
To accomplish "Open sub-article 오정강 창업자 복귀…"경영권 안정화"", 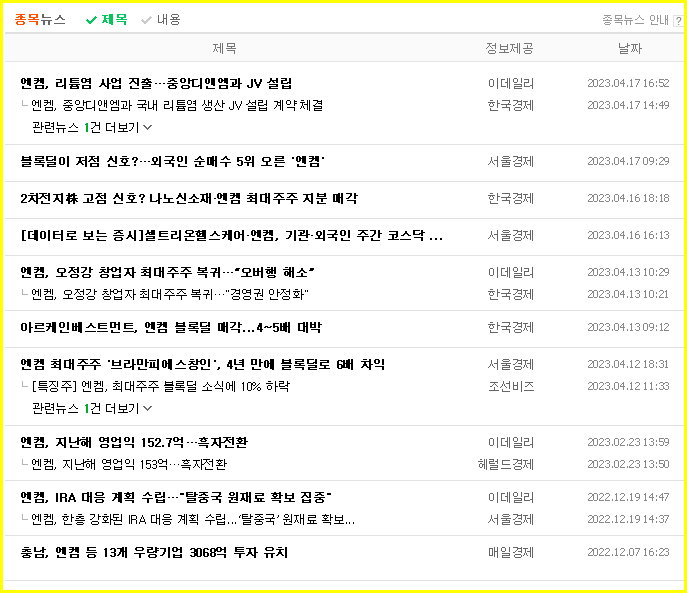I will (170, 294).
